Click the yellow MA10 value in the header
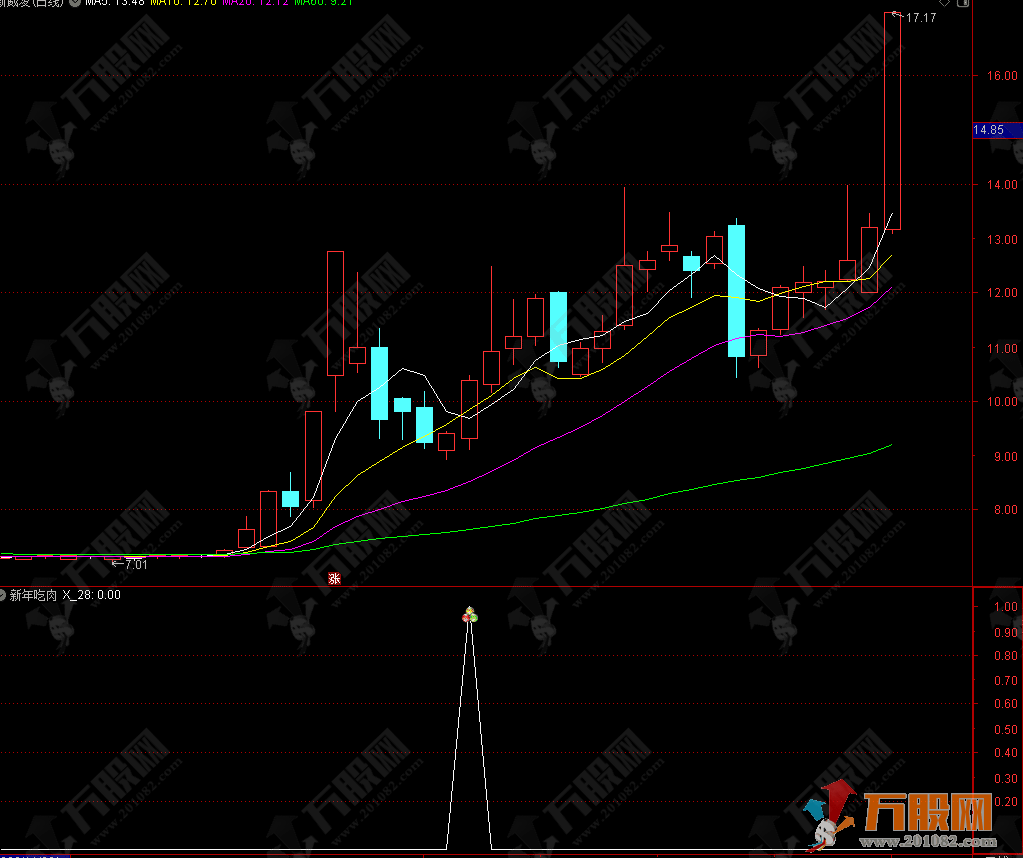 click(183, 3)
